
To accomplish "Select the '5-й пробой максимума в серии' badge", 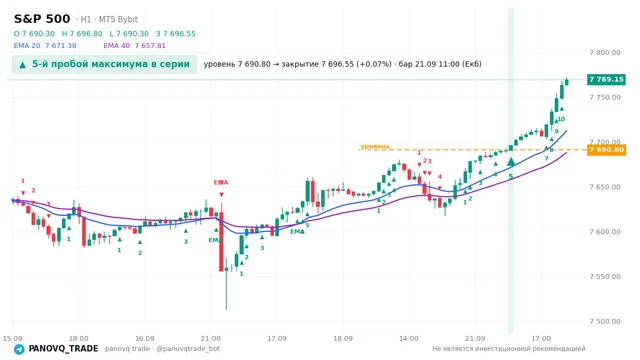I will pos(104,64).
